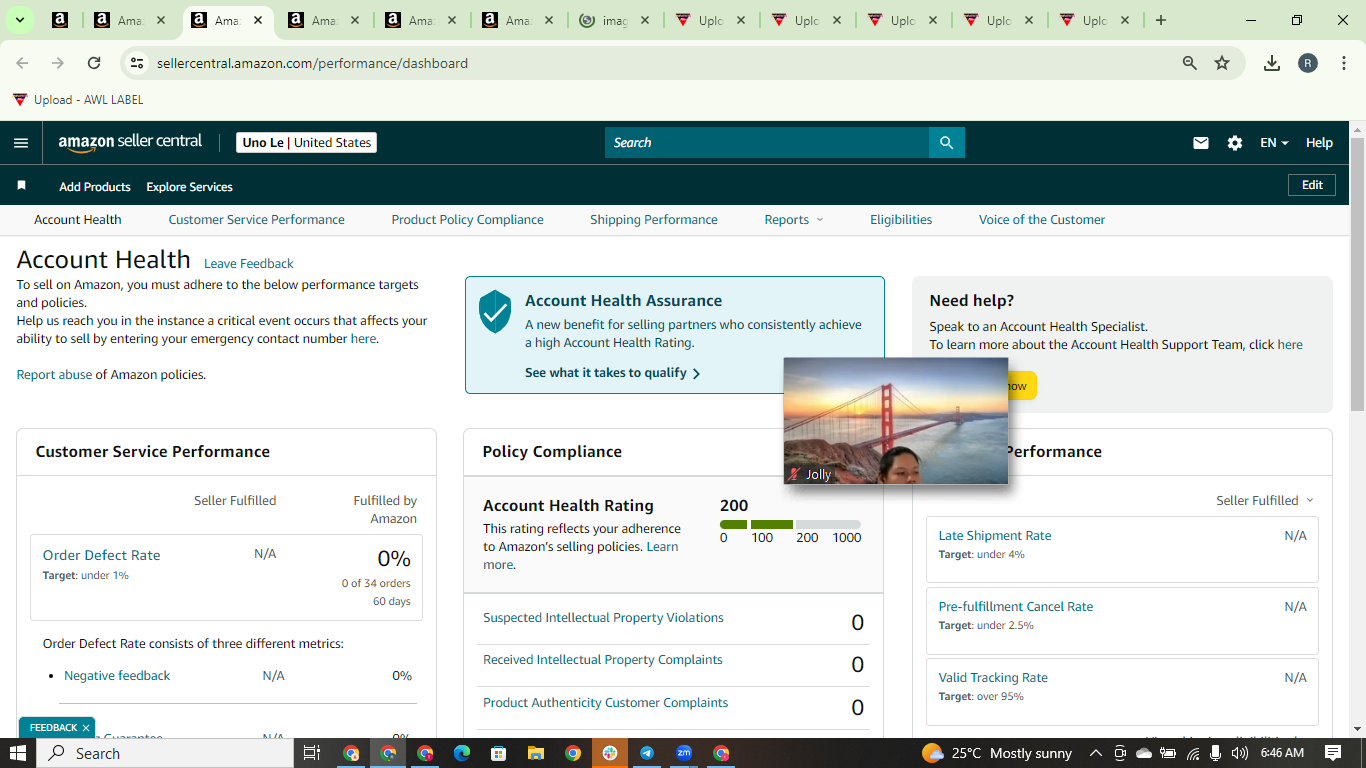Open Zoom from the taskbar
Screen dimensions: 1366x768
point(684,753)
